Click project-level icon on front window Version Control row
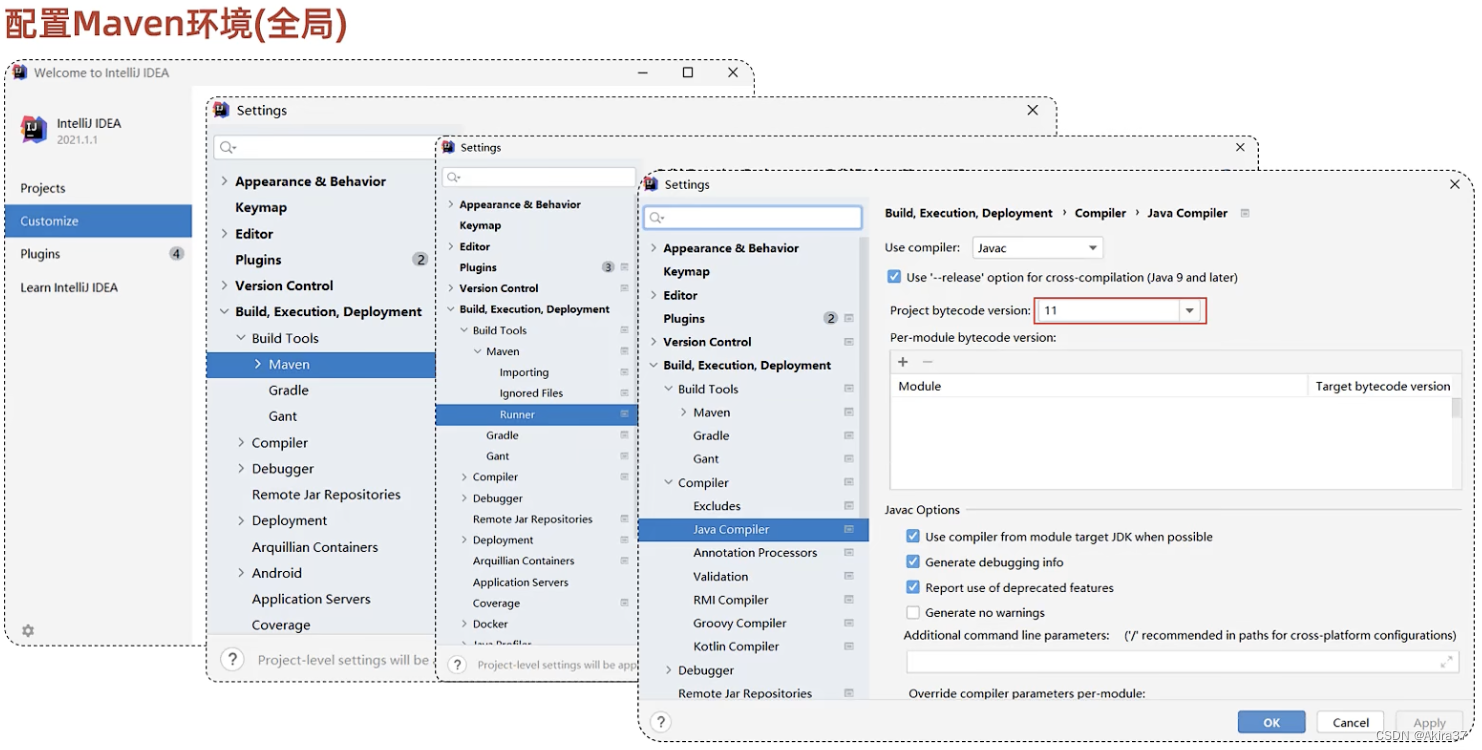This screenshot has width=1482, height=750. click(x=849, y=342)
